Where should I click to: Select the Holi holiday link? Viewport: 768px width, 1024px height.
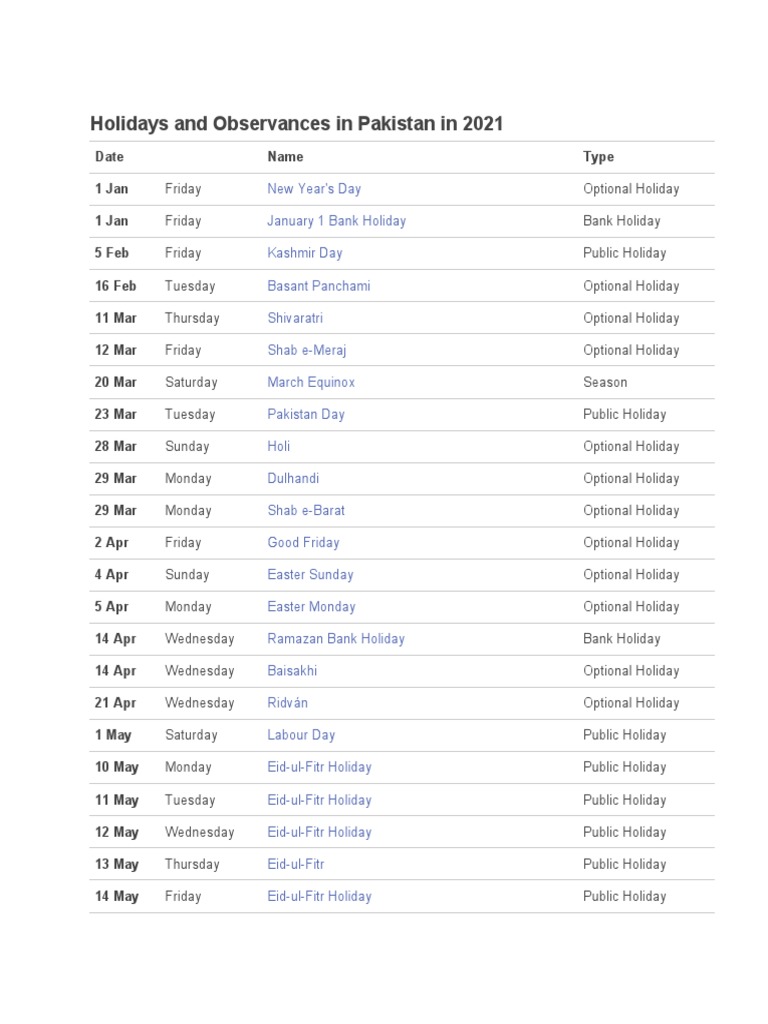279,446
